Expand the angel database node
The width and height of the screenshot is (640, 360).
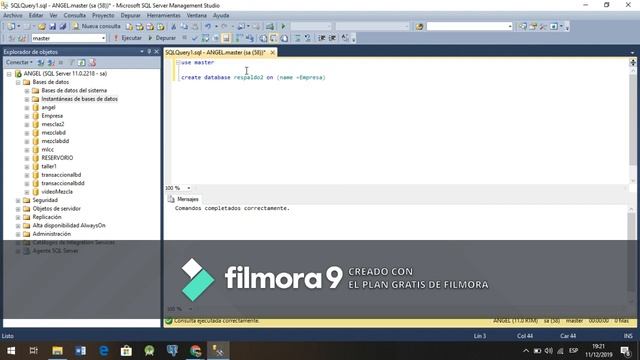27,108
